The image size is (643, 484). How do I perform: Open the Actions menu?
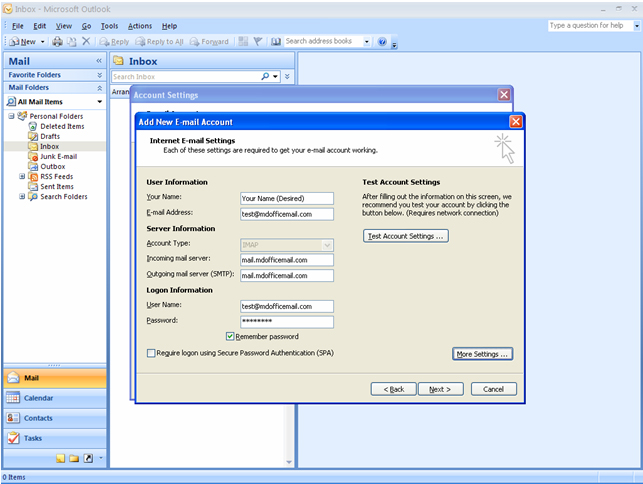click(140, 25)
